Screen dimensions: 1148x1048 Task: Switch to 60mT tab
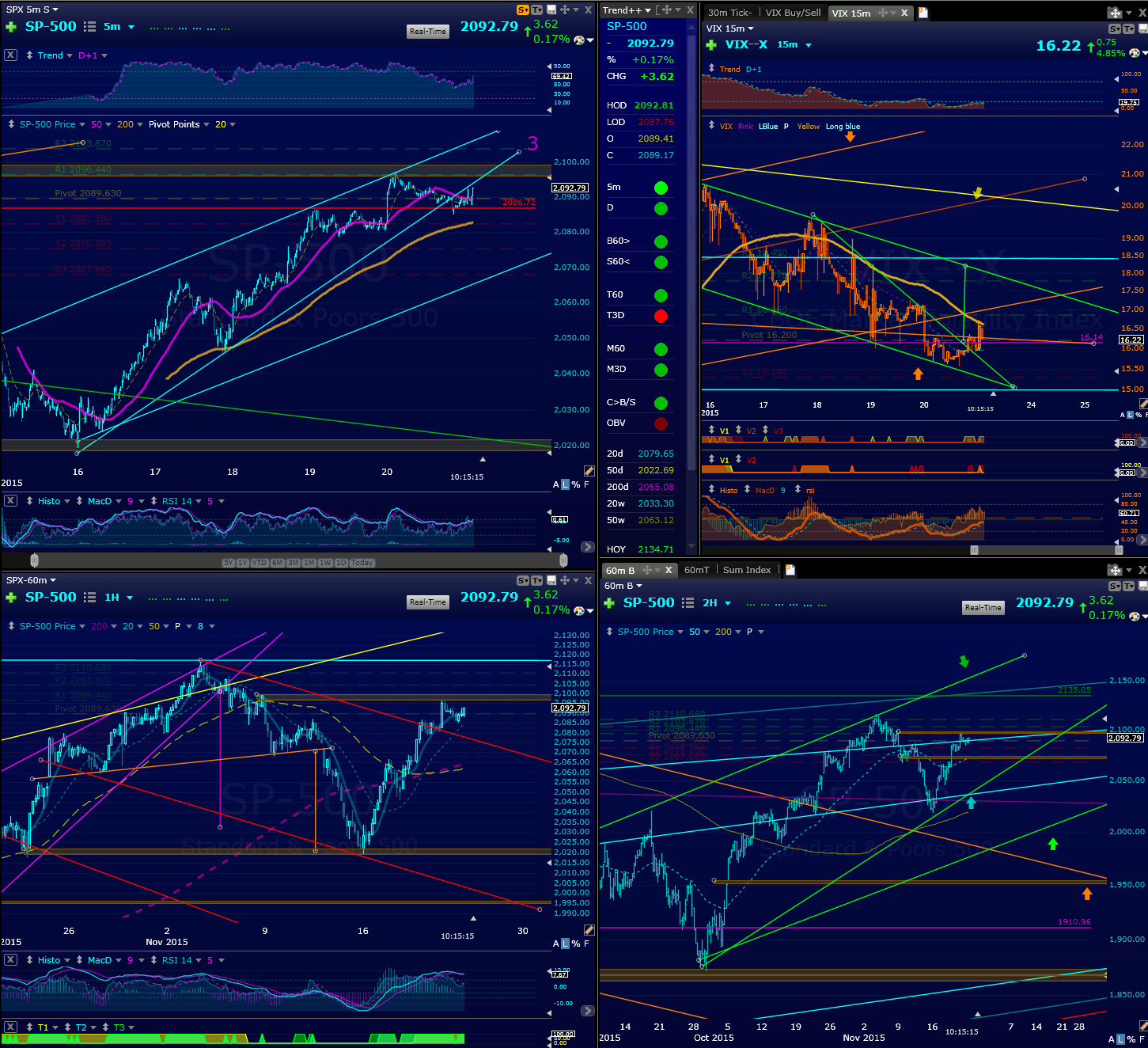[696, 570]
